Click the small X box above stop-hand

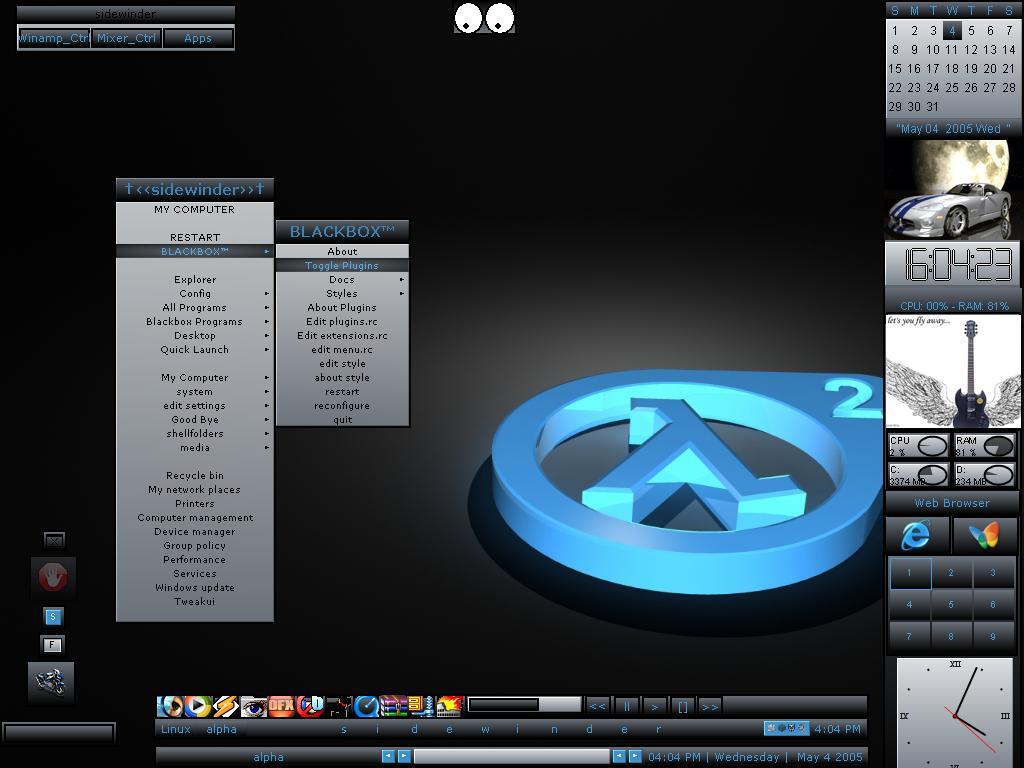54,540
